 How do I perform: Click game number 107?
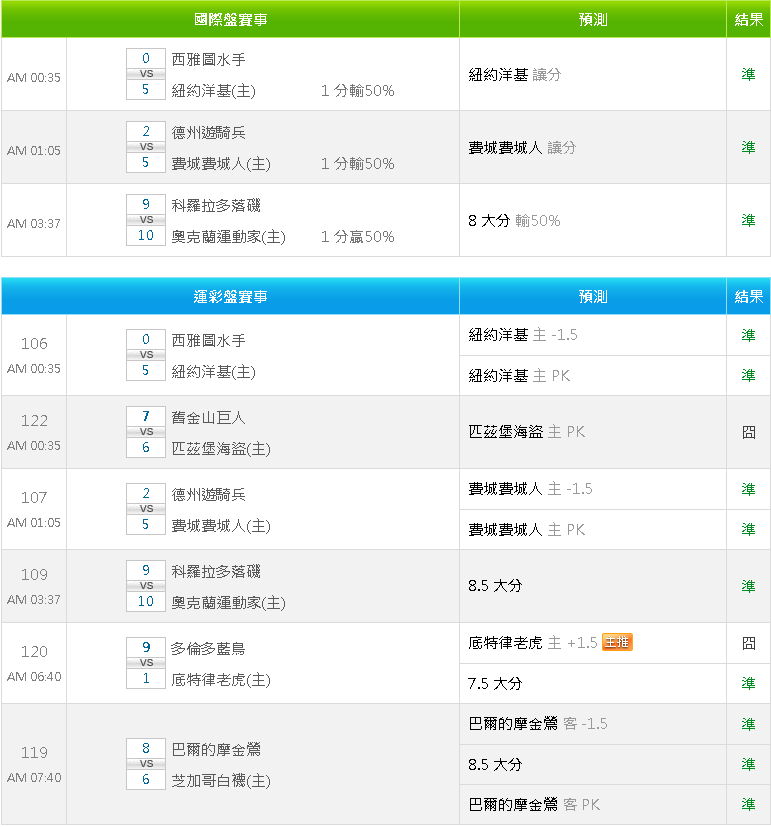pos(34,497)
